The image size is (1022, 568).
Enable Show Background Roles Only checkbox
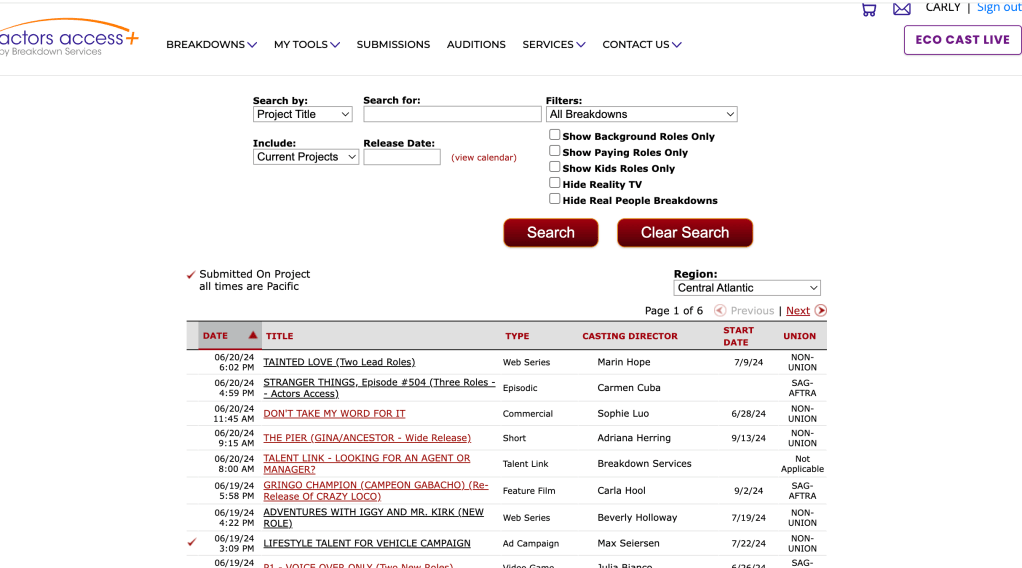[555, 135]
